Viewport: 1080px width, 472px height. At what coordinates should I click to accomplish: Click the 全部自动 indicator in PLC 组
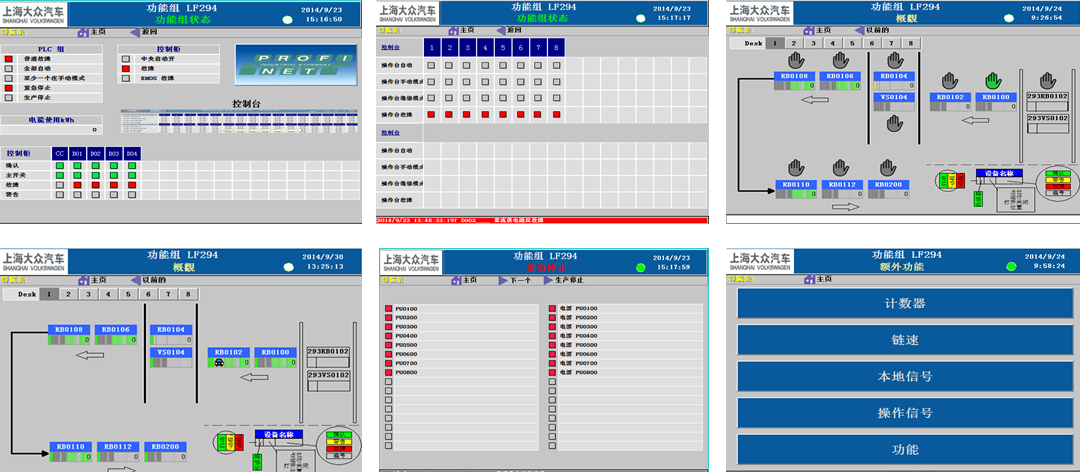pyautogui.click(x=8, y=69)
